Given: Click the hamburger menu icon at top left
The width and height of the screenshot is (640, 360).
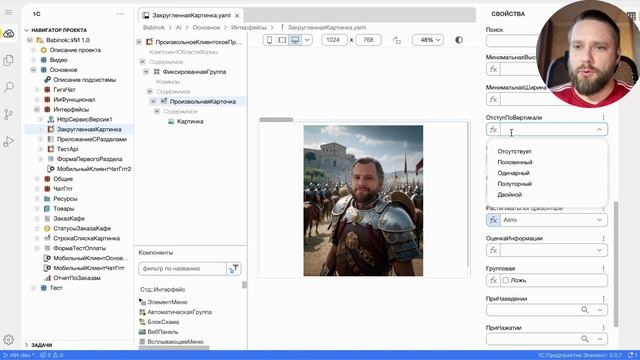Looking at the screenshot, I should pos(9,13).
